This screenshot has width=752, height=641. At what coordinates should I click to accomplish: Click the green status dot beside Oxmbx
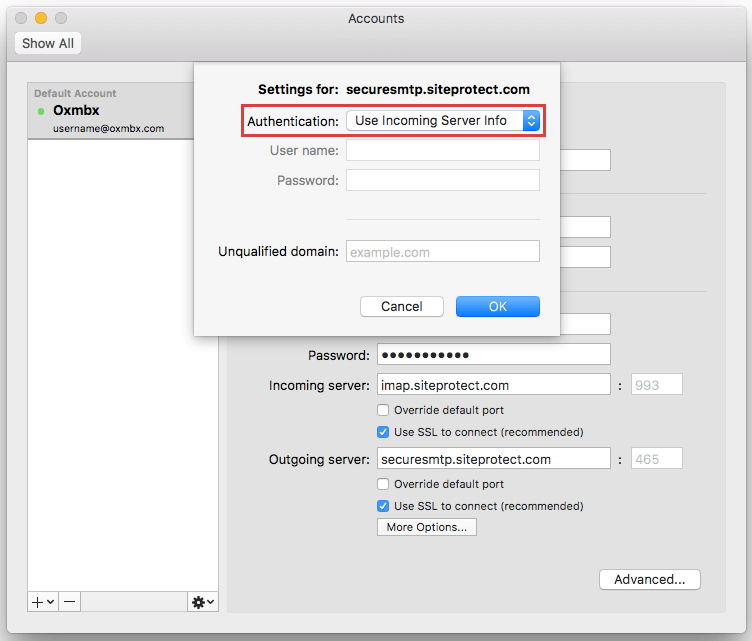click(x=41, y=111)
